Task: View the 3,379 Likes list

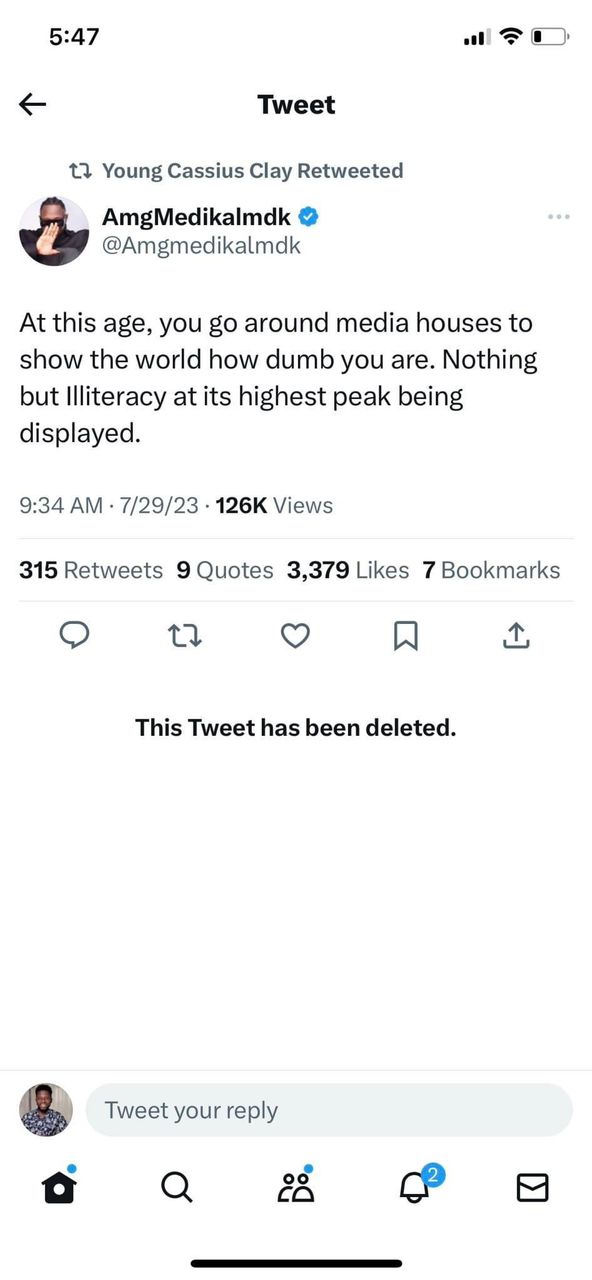Action: click(348, 570)
